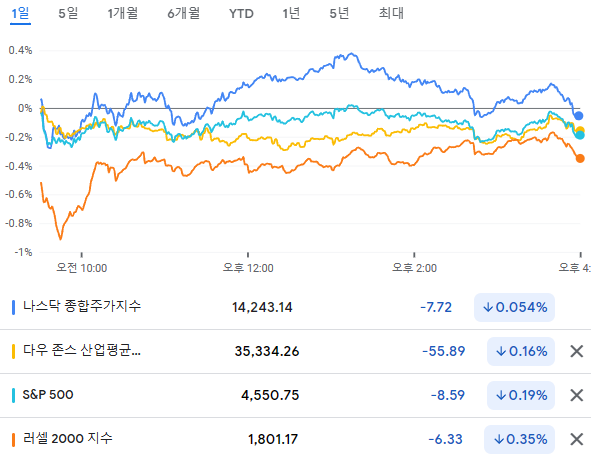Click the -1% y-axis label
This screenshot has width=591, height=456.
[x=23, y=252]
